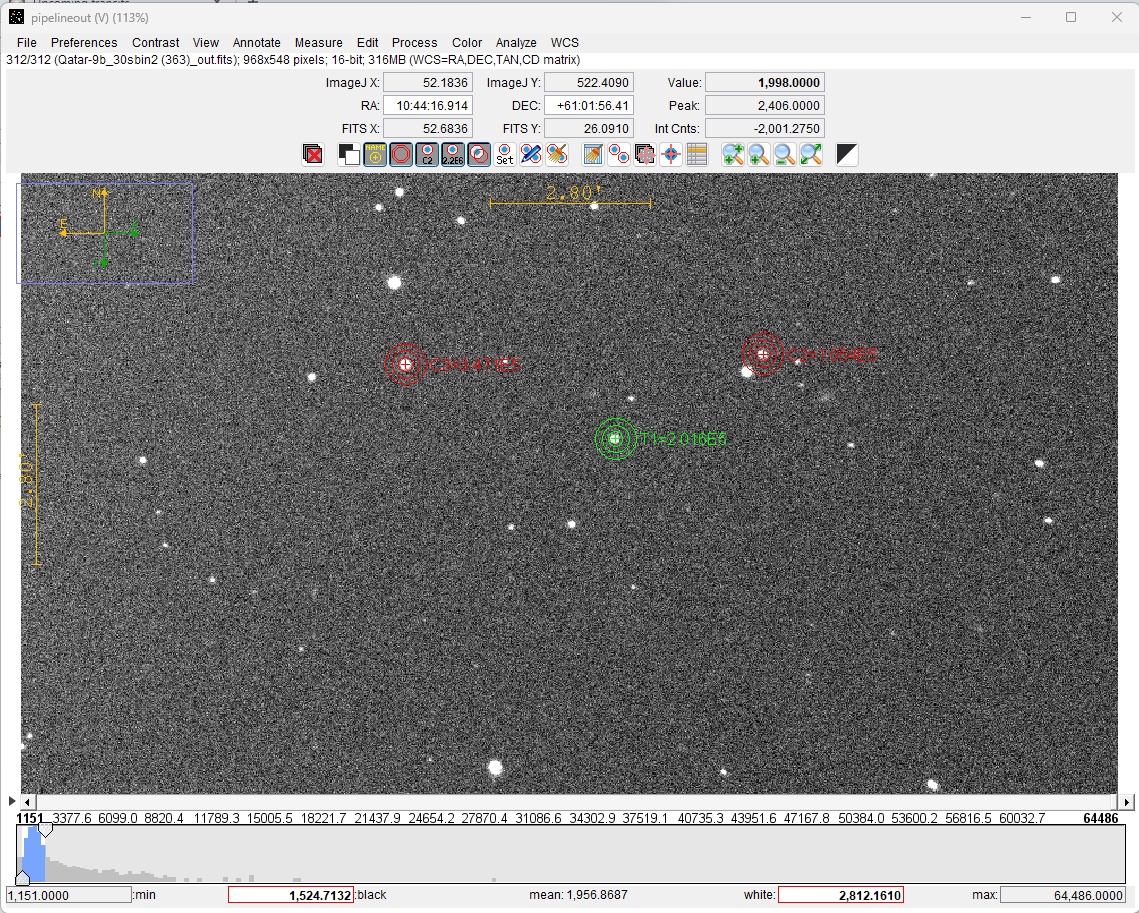Click the black and white triangle icon
1139x913 pixels.
coord(847,154)
